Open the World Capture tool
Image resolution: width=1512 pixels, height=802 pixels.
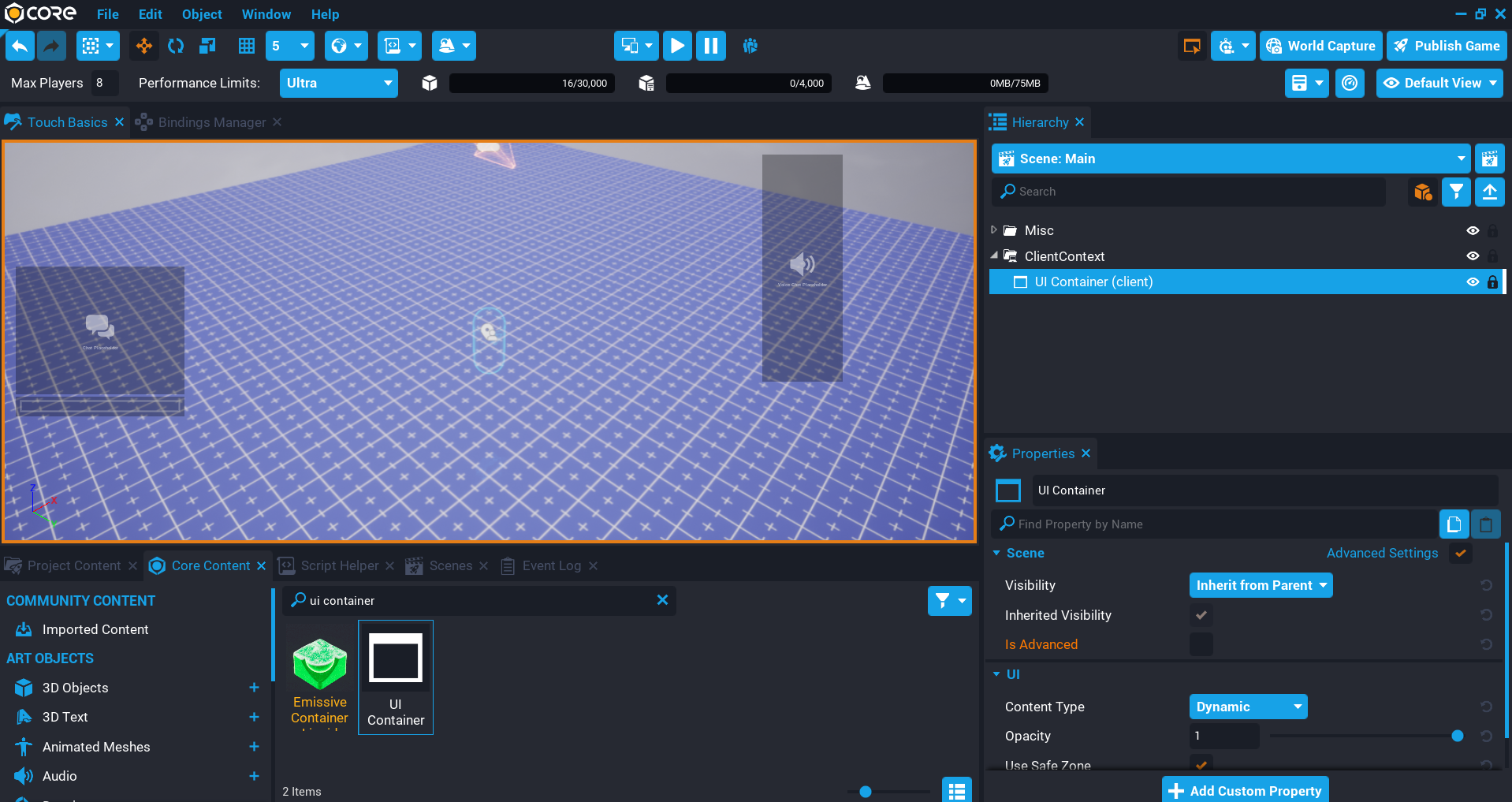pos(1320,46)
